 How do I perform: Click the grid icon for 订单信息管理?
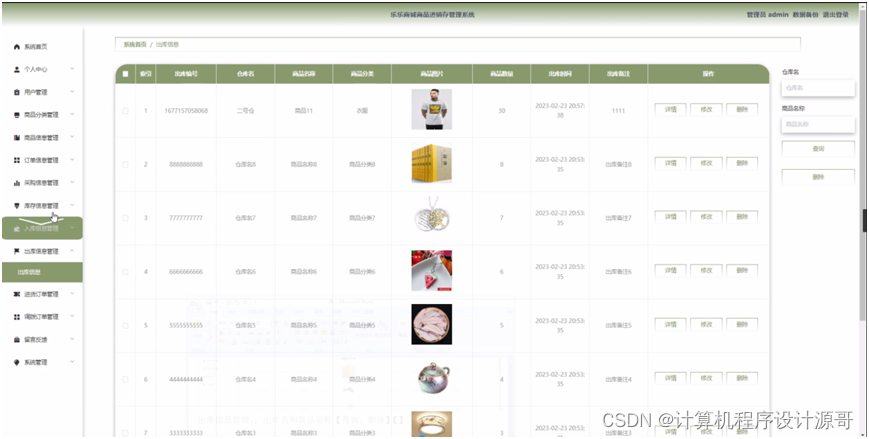pos(17,160)
